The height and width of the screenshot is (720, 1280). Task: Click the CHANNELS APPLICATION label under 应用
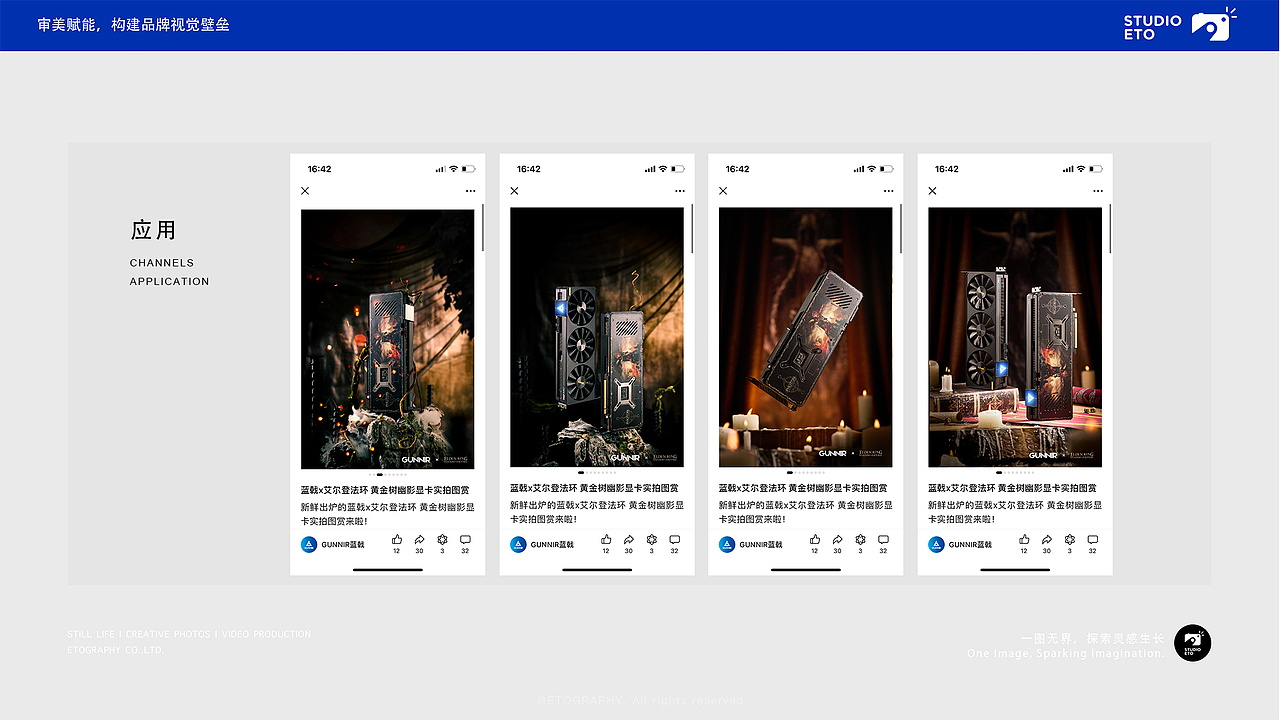170,272
